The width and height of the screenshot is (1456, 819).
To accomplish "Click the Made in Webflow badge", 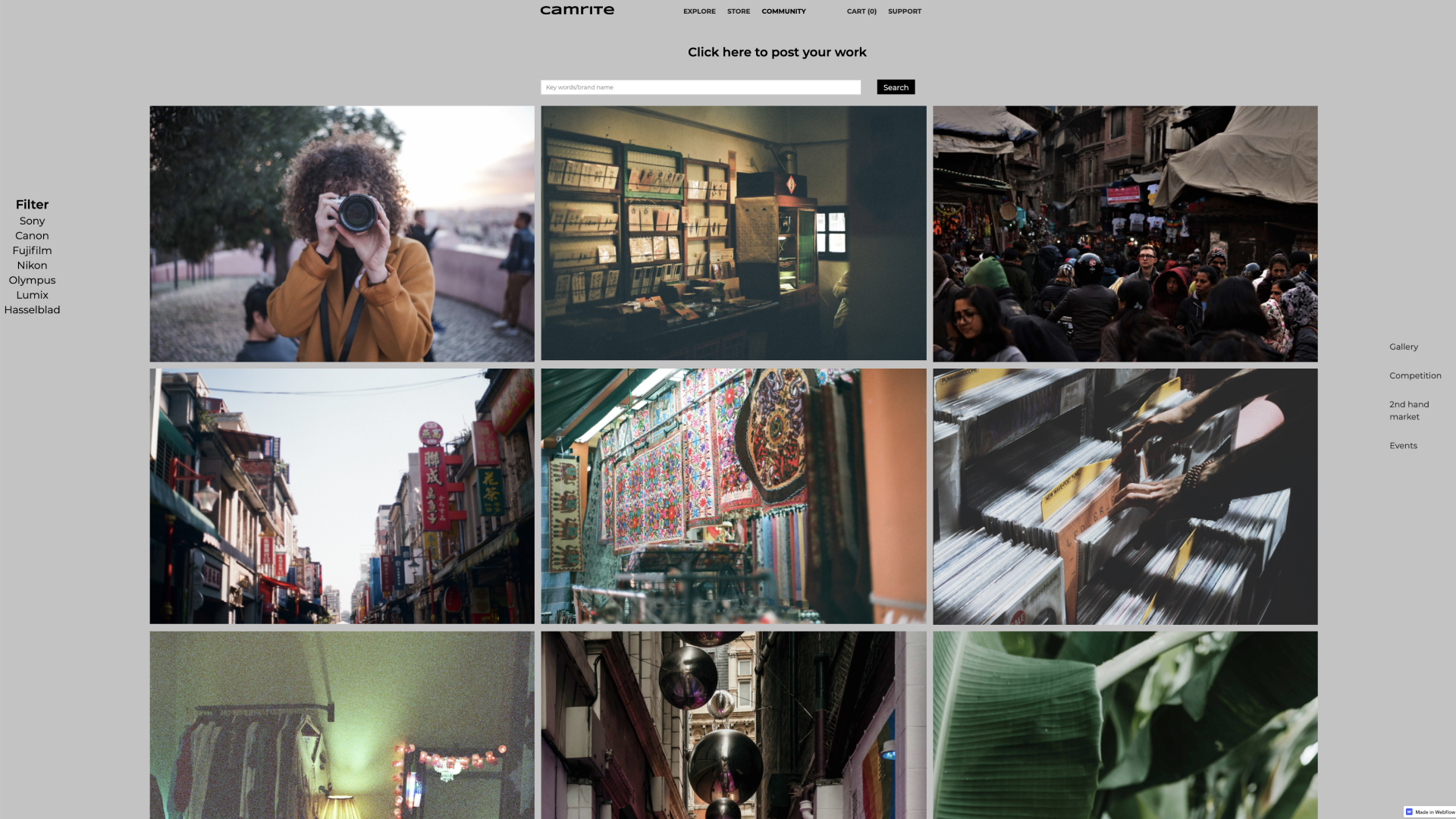I will 1430,811.
